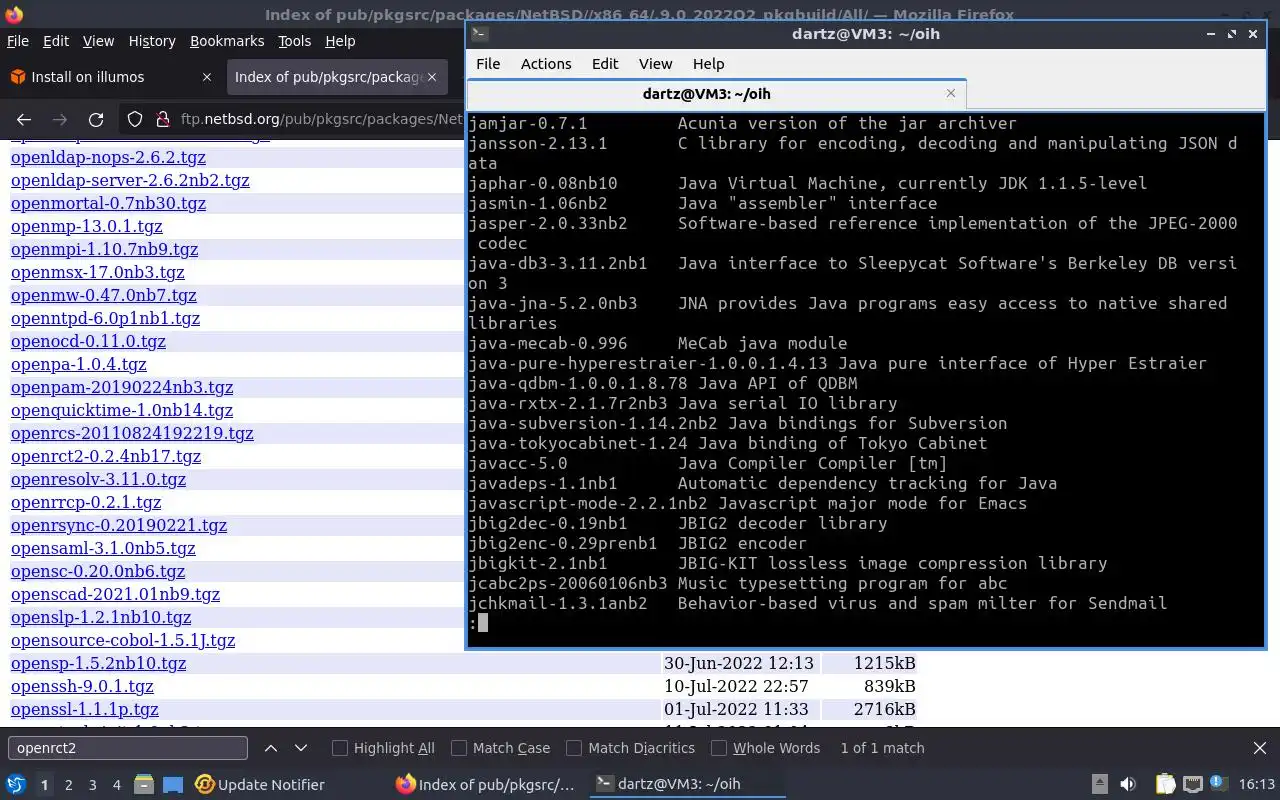
Task: Reload the page in Firefox
Action: tap(96, 119)
